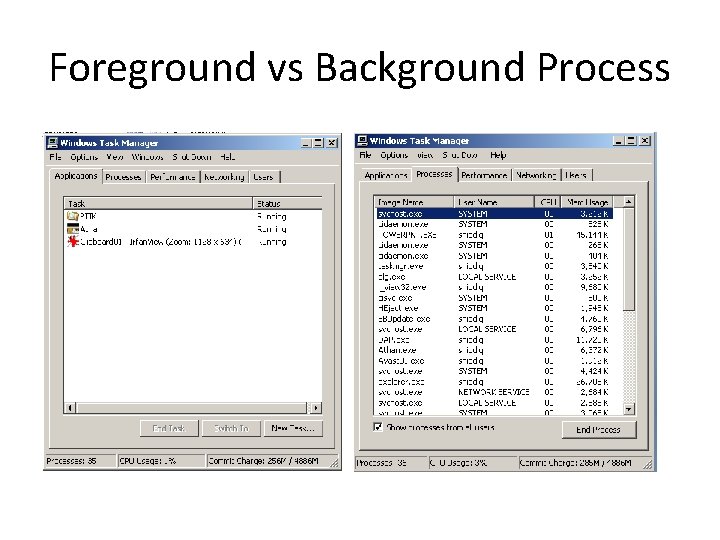Switch to Networking tab in left Task Manager

click(x=224, y=177)
